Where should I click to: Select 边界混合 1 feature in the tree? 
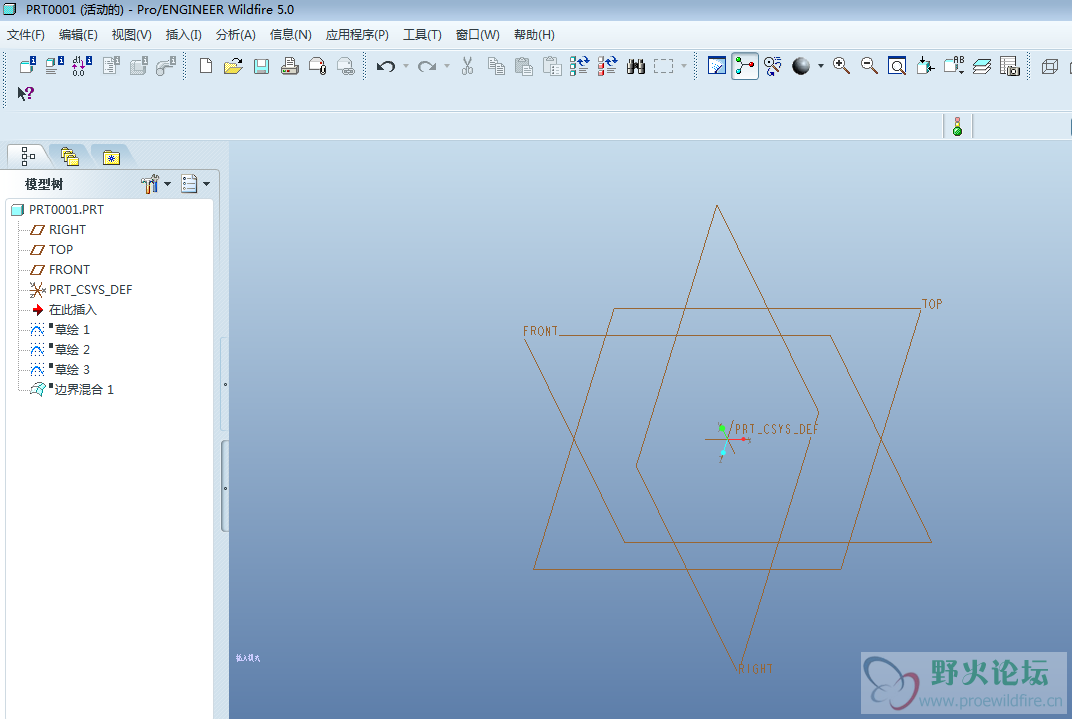point(72,390)
